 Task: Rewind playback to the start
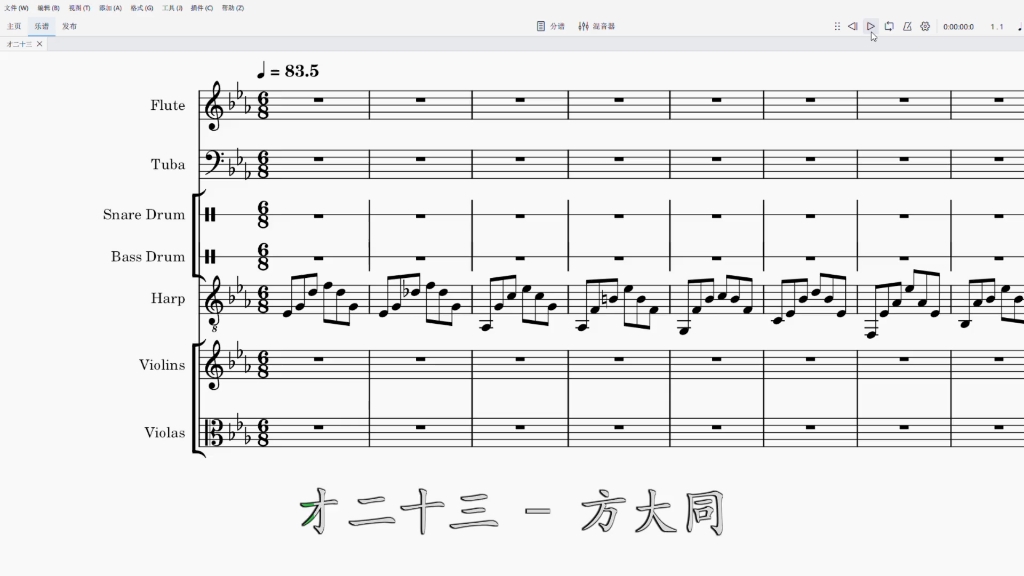pos(852,26)
